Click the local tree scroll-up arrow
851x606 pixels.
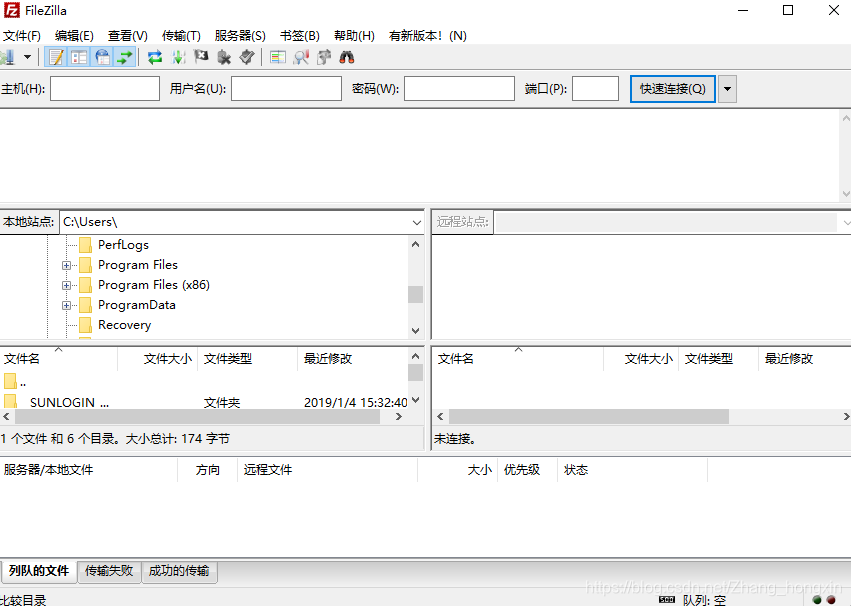[x=416, y=244]
